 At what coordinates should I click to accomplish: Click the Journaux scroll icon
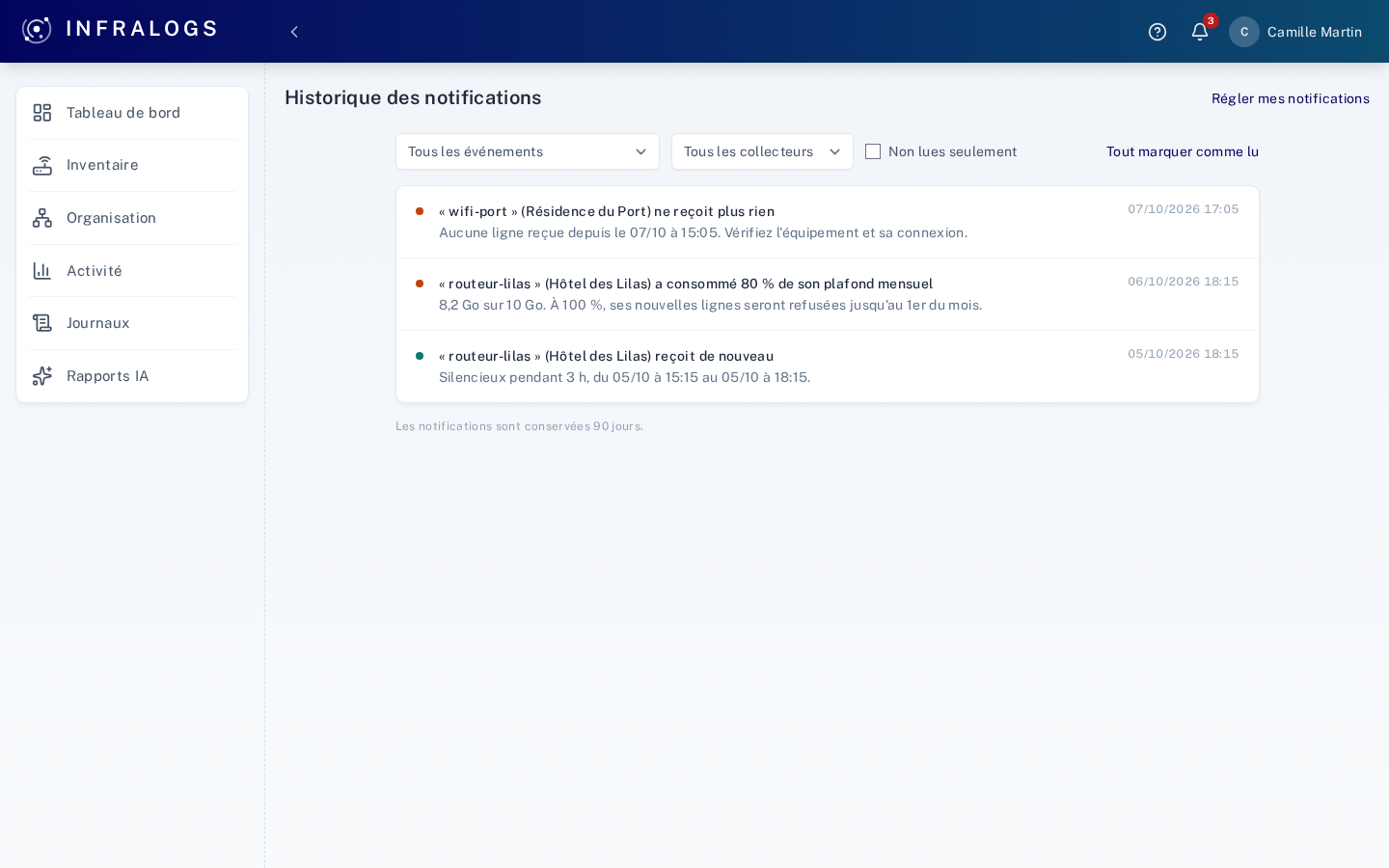coord(41,323)
